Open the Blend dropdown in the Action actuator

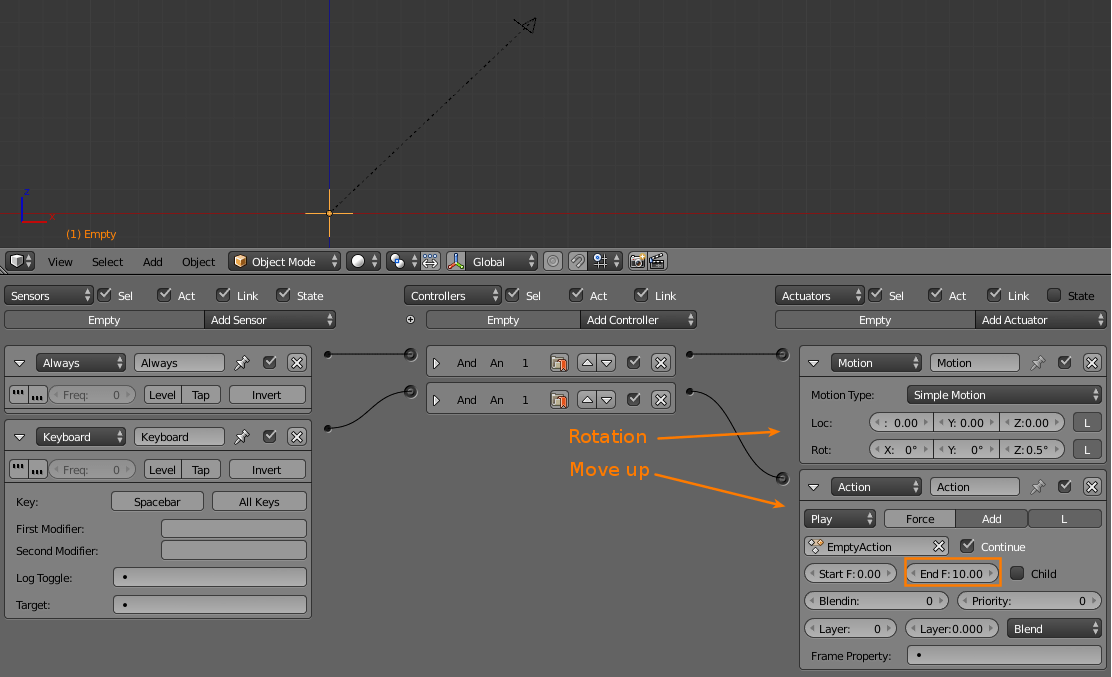pos(1055,628)
